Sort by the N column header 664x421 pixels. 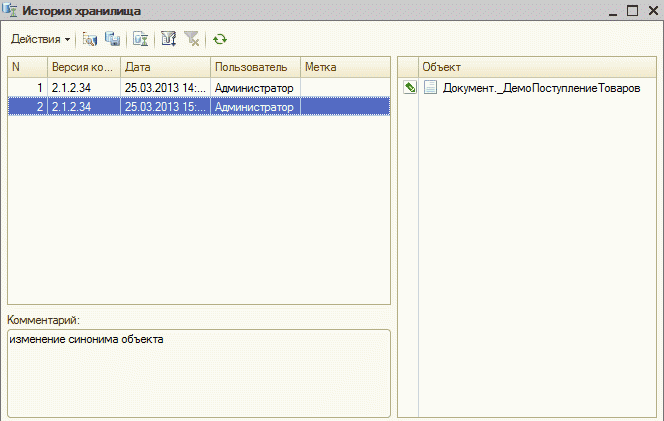point(27,67)
